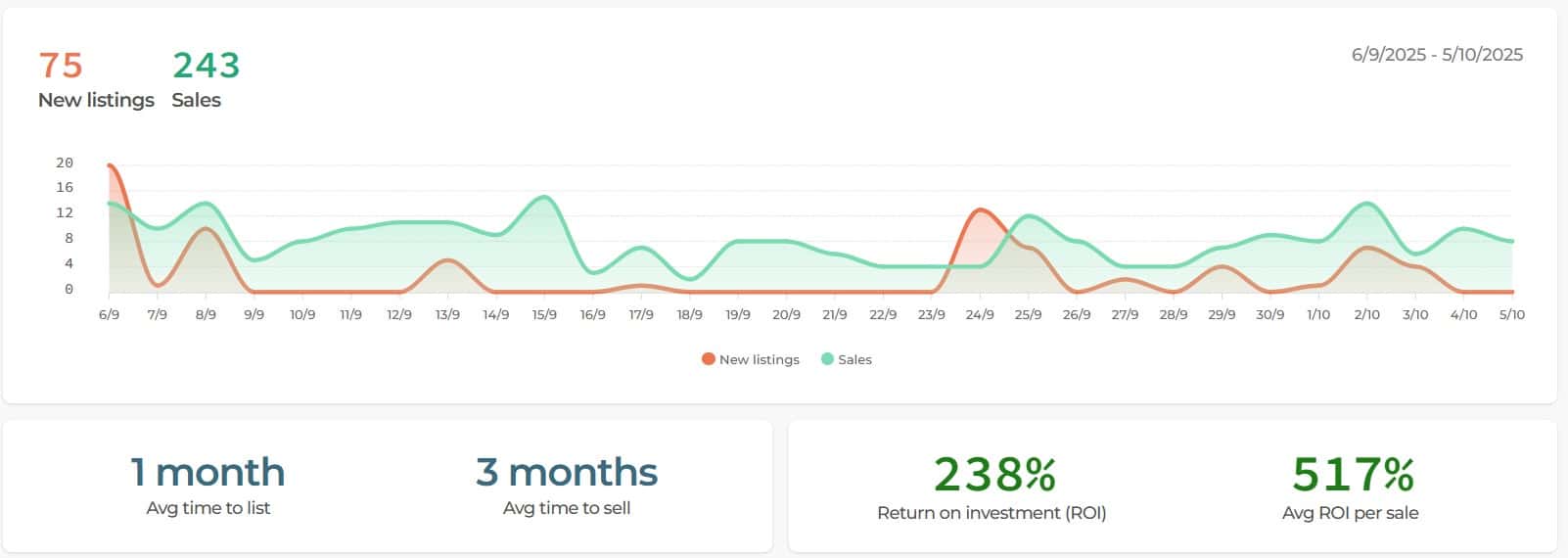Click the 1 month avg time to list
This screenshot has height=558, width=1568.
(x=208, y=473)
